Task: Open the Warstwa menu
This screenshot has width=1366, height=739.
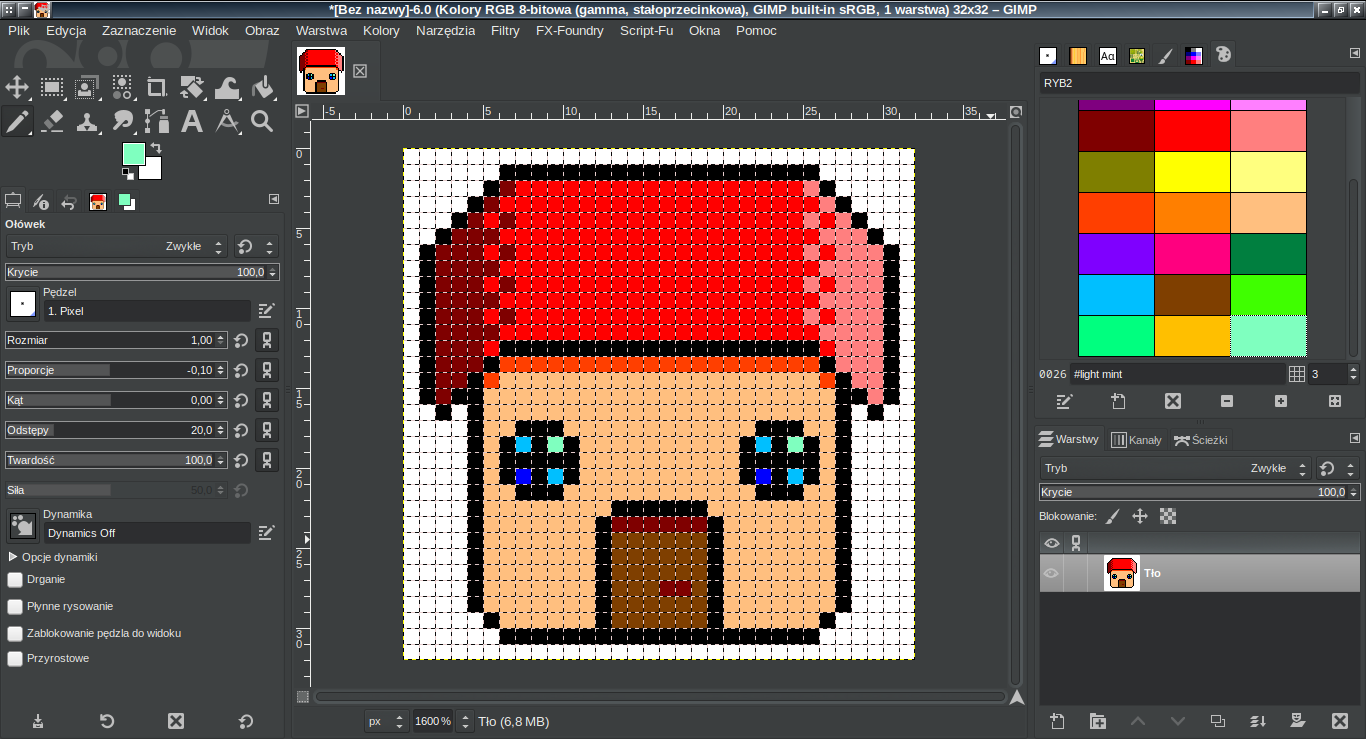Action: tap(321, 30)
